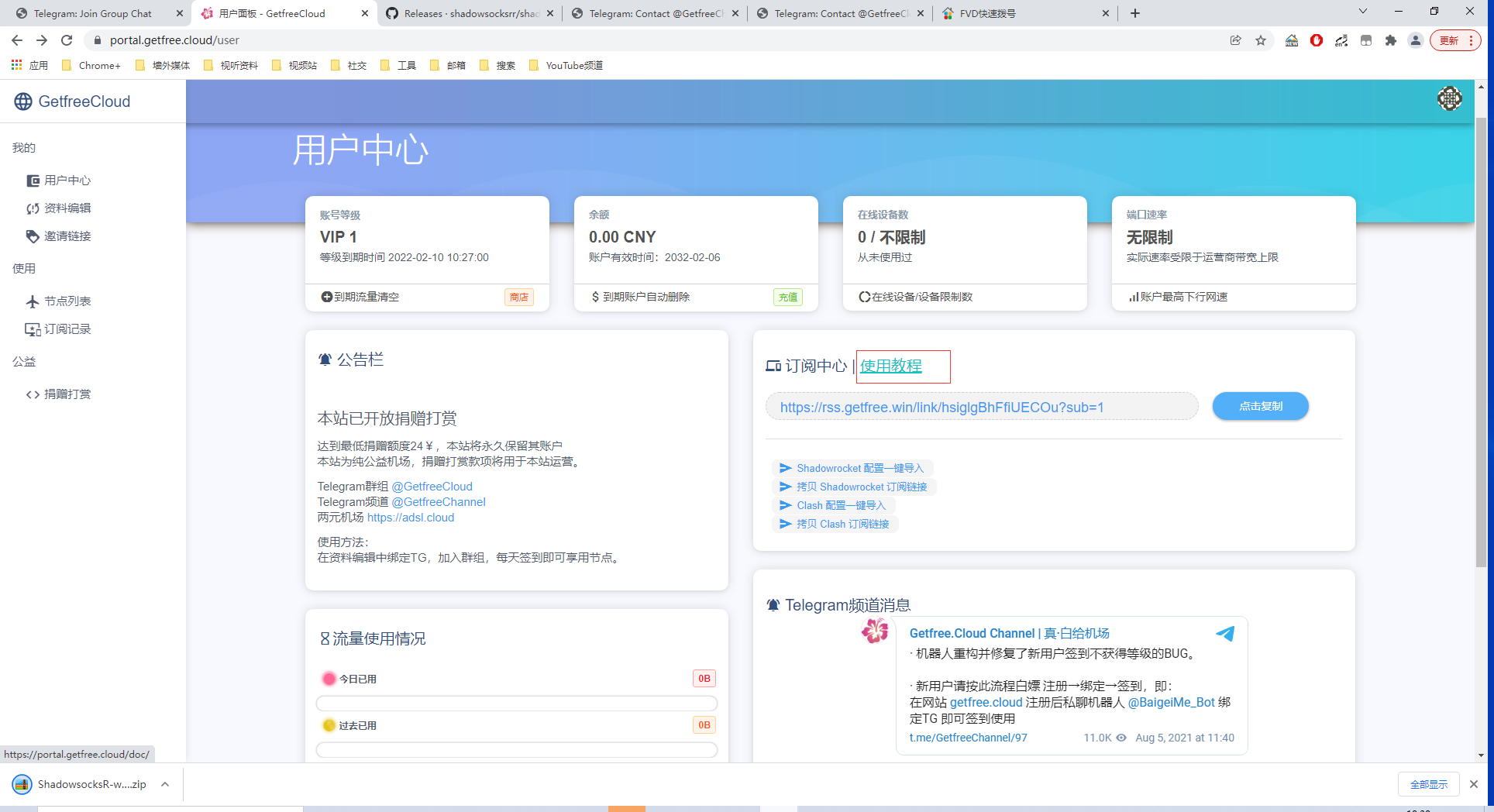Click 拷贝 Shadowrocket 订阅链接
Screen dimensions: 1494x812
[853, 487]
